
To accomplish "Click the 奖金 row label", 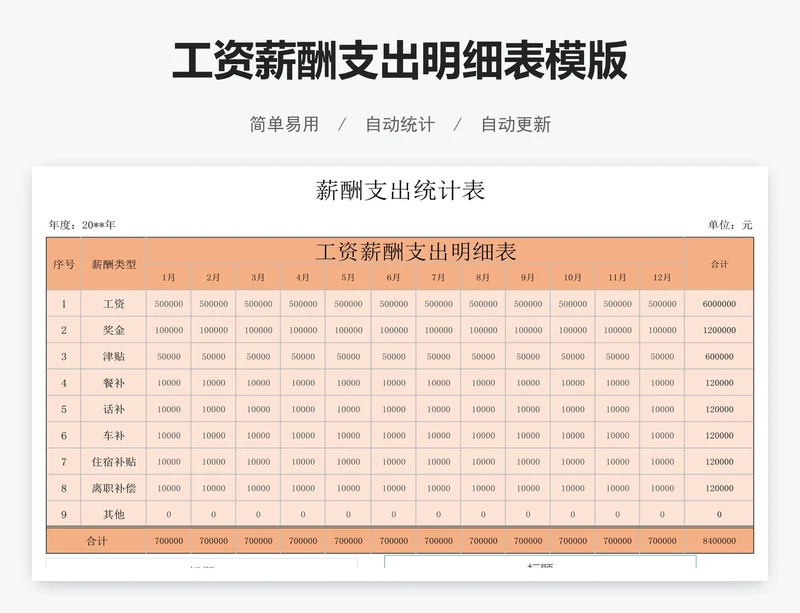I will pyautogui.click(x=114, y=330).
